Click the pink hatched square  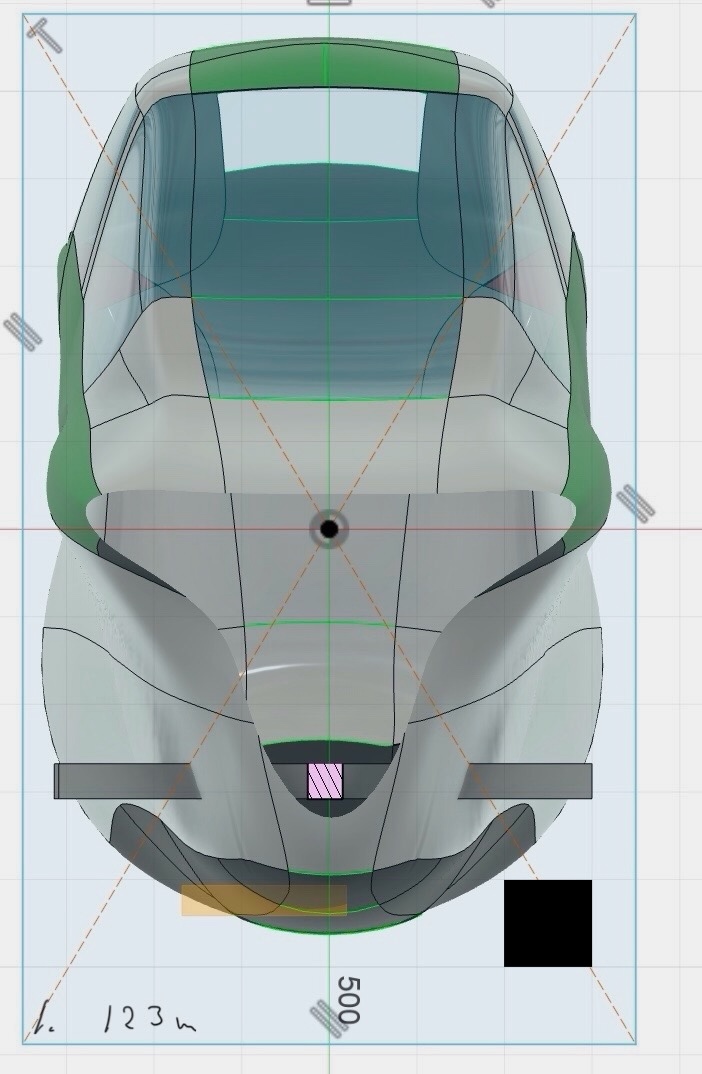(x=325, y=781)
